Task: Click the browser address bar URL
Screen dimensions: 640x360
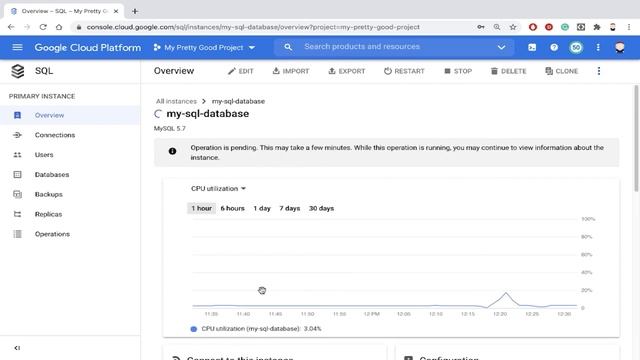Action: tap(253, 27)
